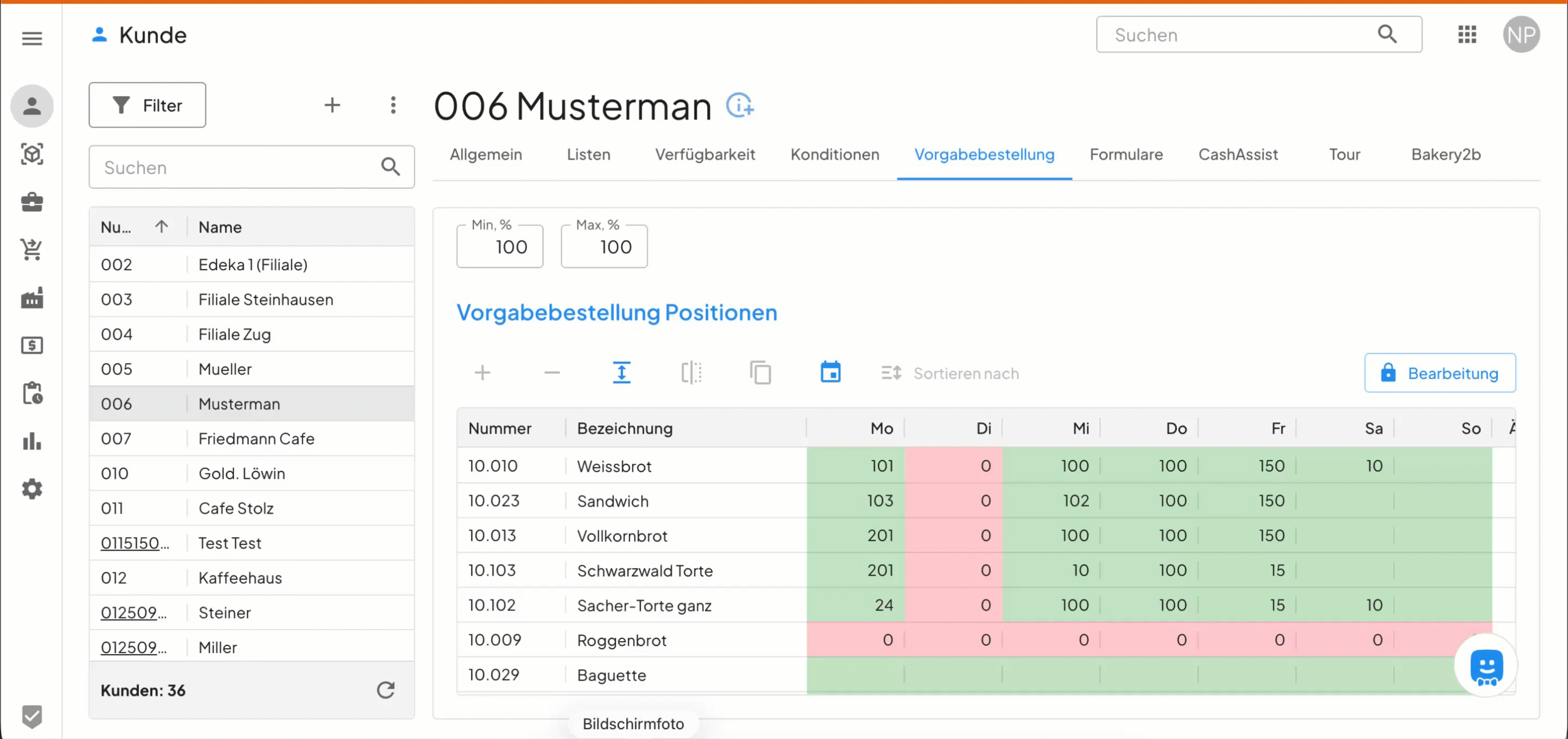Open the Sortieren nach sort selector
This screenshot has width=1568, height=739.
(x=950, y=373)
